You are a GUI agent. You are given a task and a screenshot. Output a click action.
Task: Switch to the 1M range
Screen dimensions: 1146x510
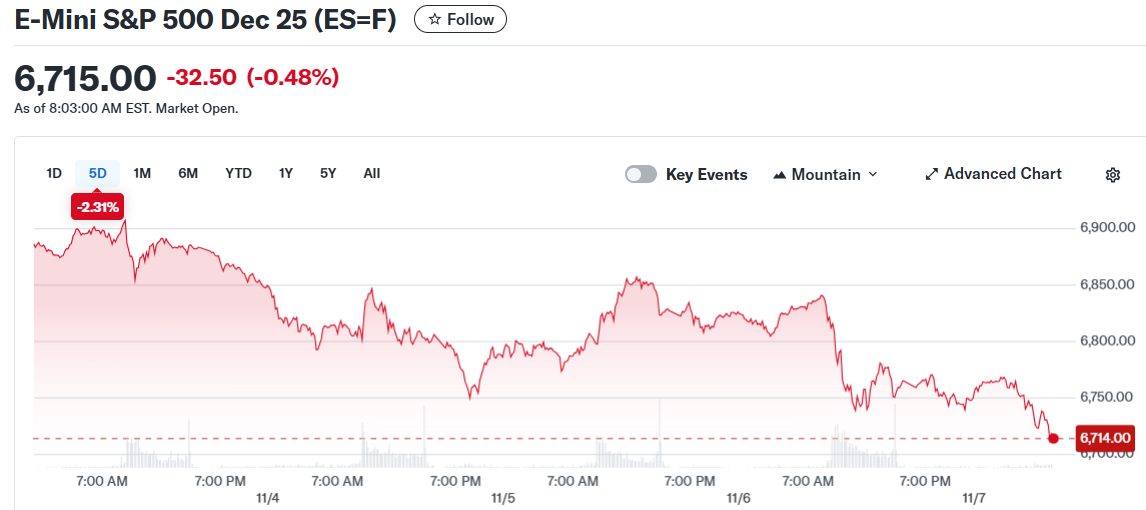142,173
